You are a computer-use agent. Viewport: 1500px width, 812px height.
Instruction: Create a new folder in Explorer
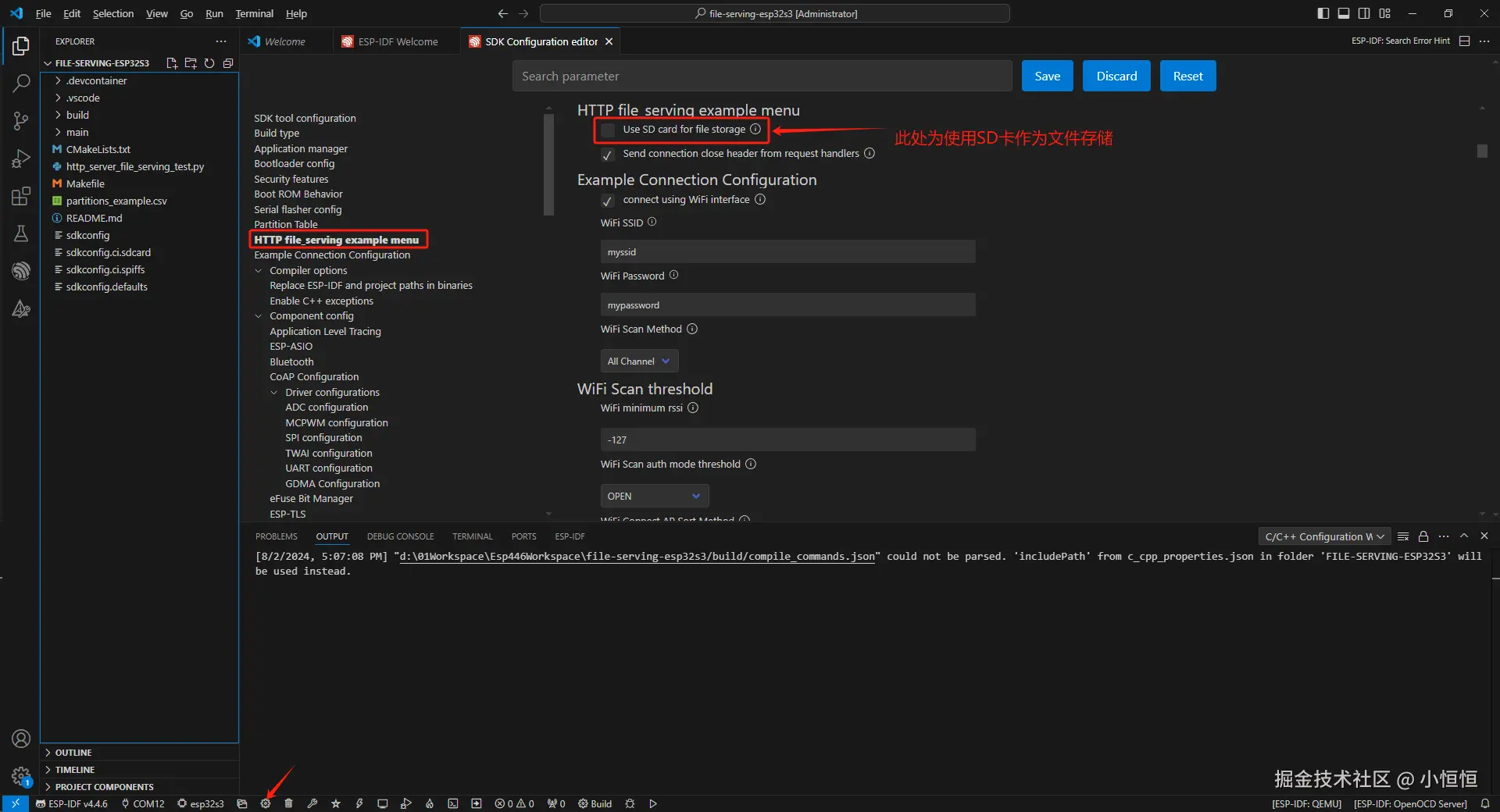click(191, 63)
